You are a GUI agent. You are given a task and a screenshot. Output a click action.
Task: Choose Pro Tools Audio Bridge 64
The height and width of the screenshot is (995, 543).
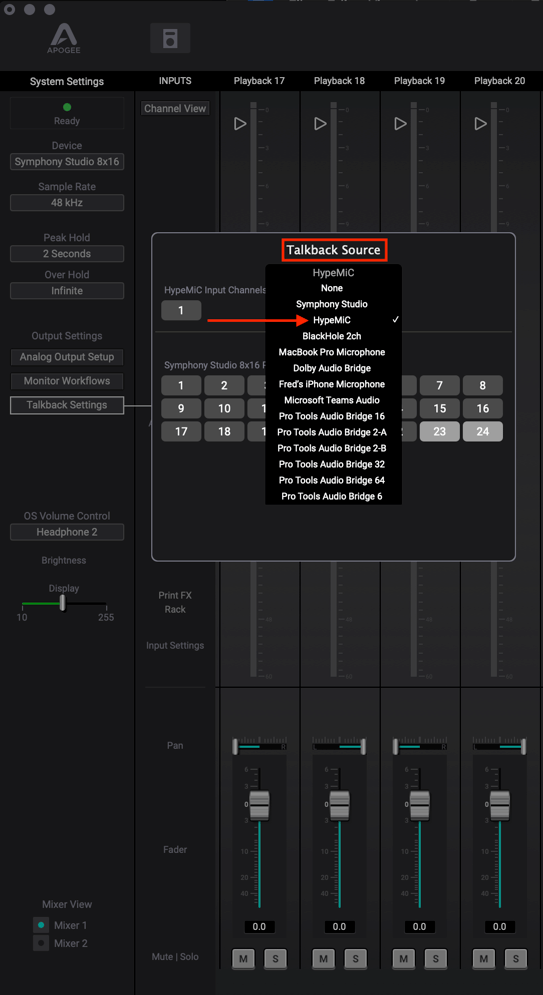[333, 480]
